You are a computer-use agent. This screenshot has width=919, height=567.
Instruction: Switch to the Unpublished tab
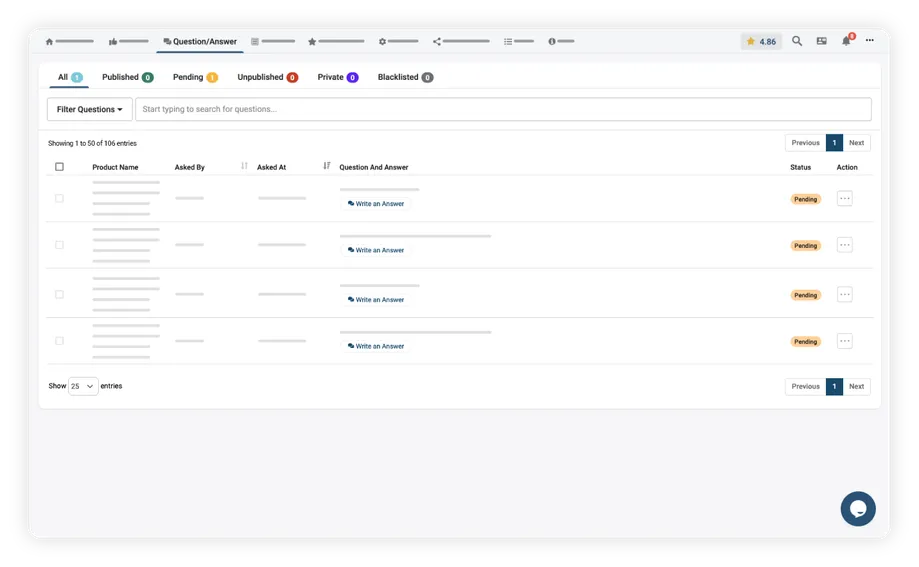point(267,77)
